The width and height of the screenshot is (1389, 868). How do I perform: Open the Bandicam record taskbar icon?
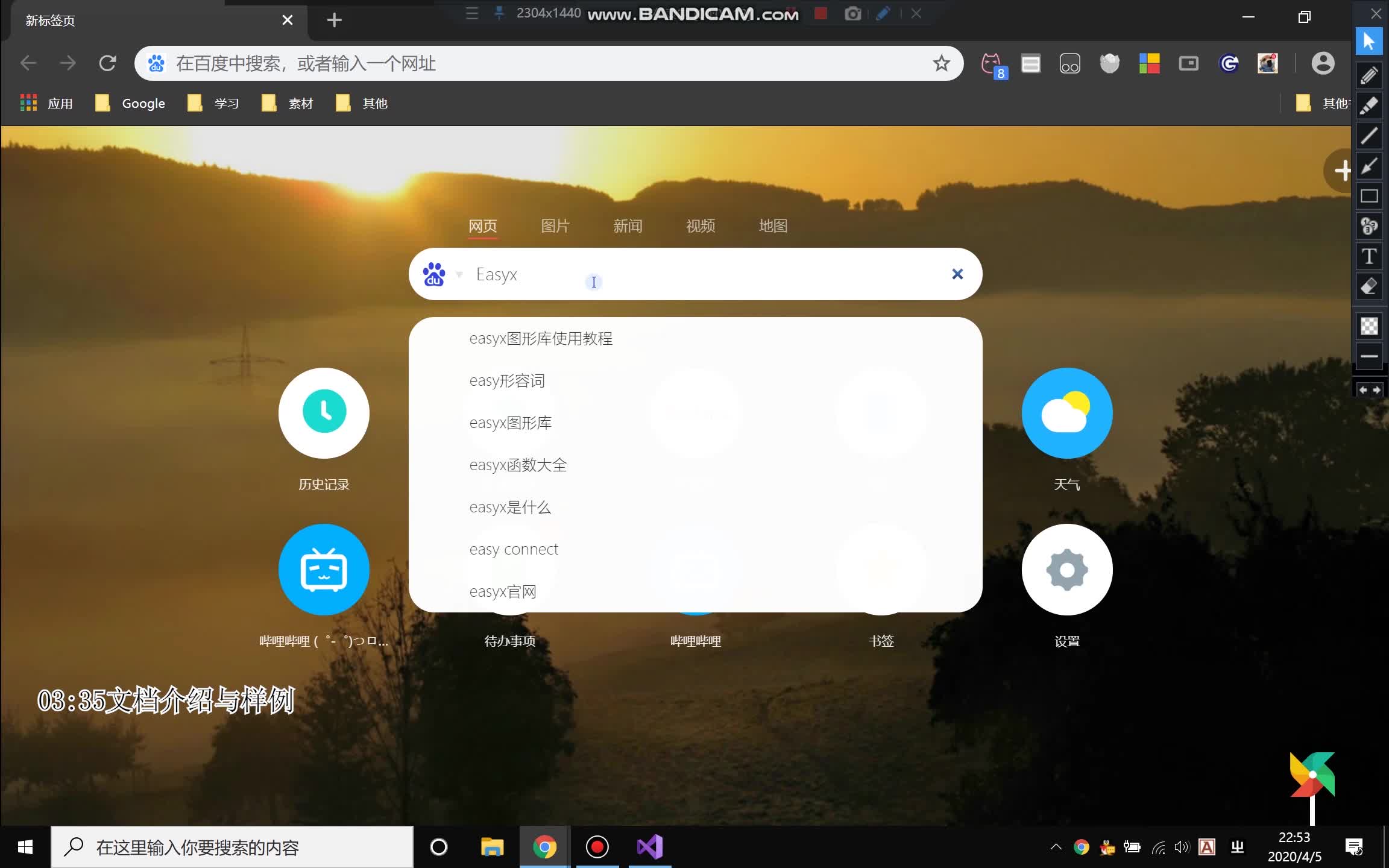click(x=597, y=847)
